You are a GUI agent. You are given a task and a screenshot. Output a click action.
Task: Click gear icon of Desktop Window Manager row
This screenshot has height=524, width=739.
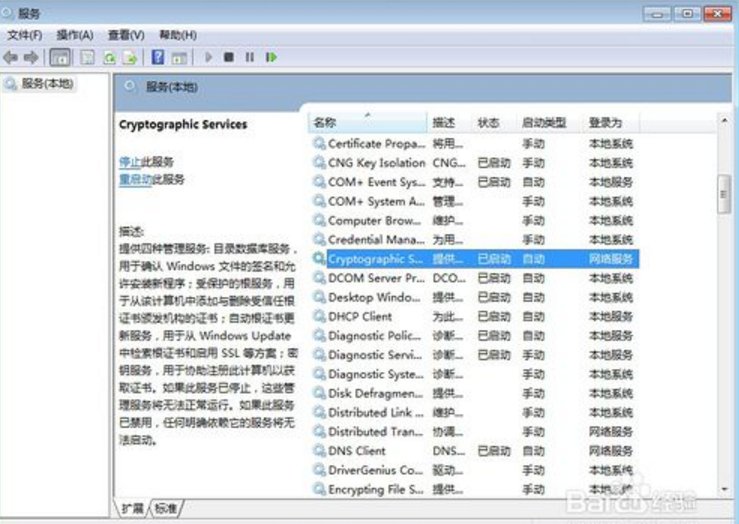(x=320, y=297)
